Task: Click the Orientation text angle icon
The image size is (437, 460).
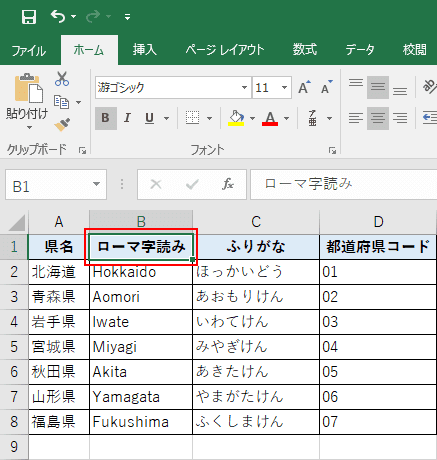Action: [430, 86]
